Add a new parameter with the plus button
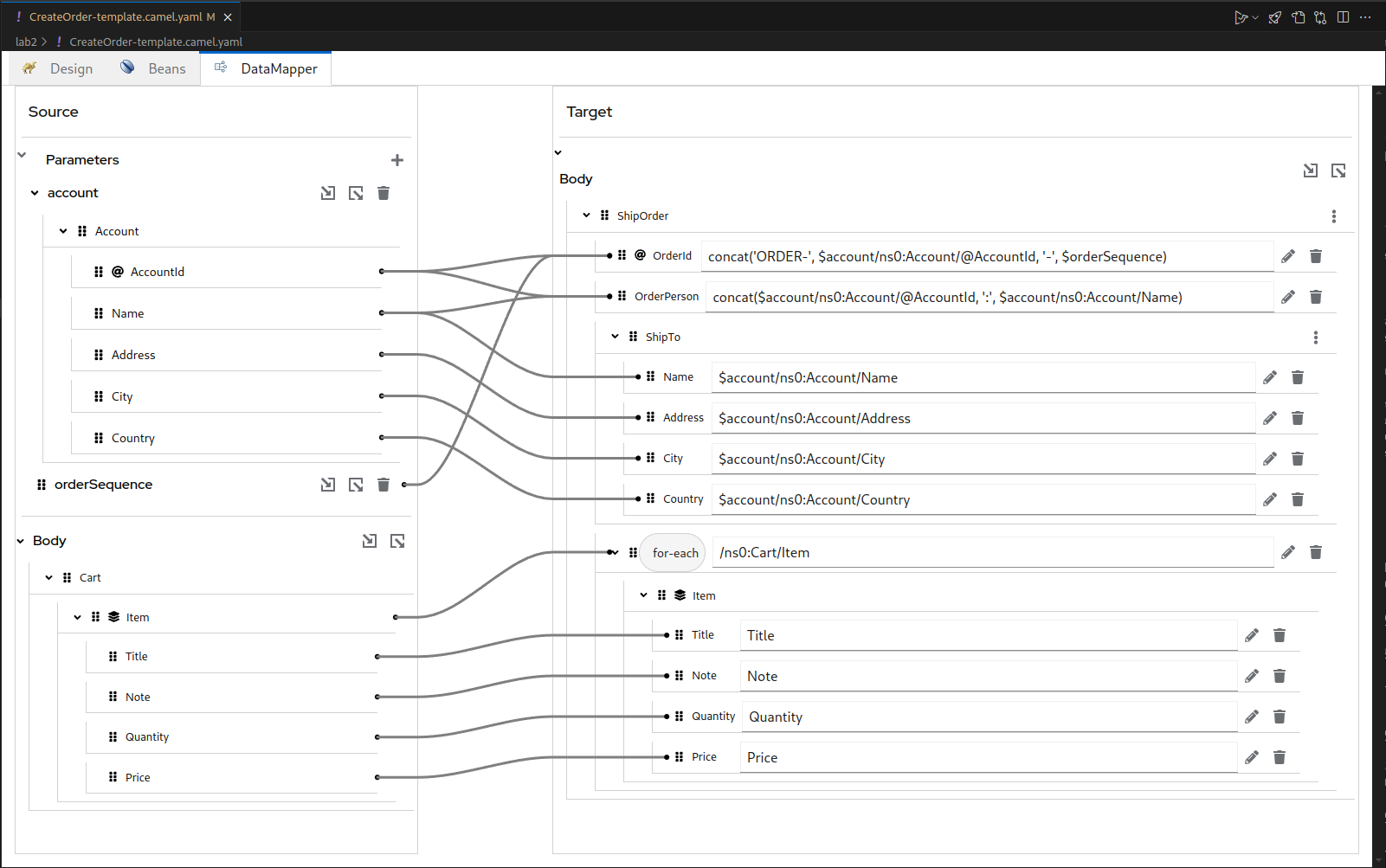 click(x=397, y=160)
